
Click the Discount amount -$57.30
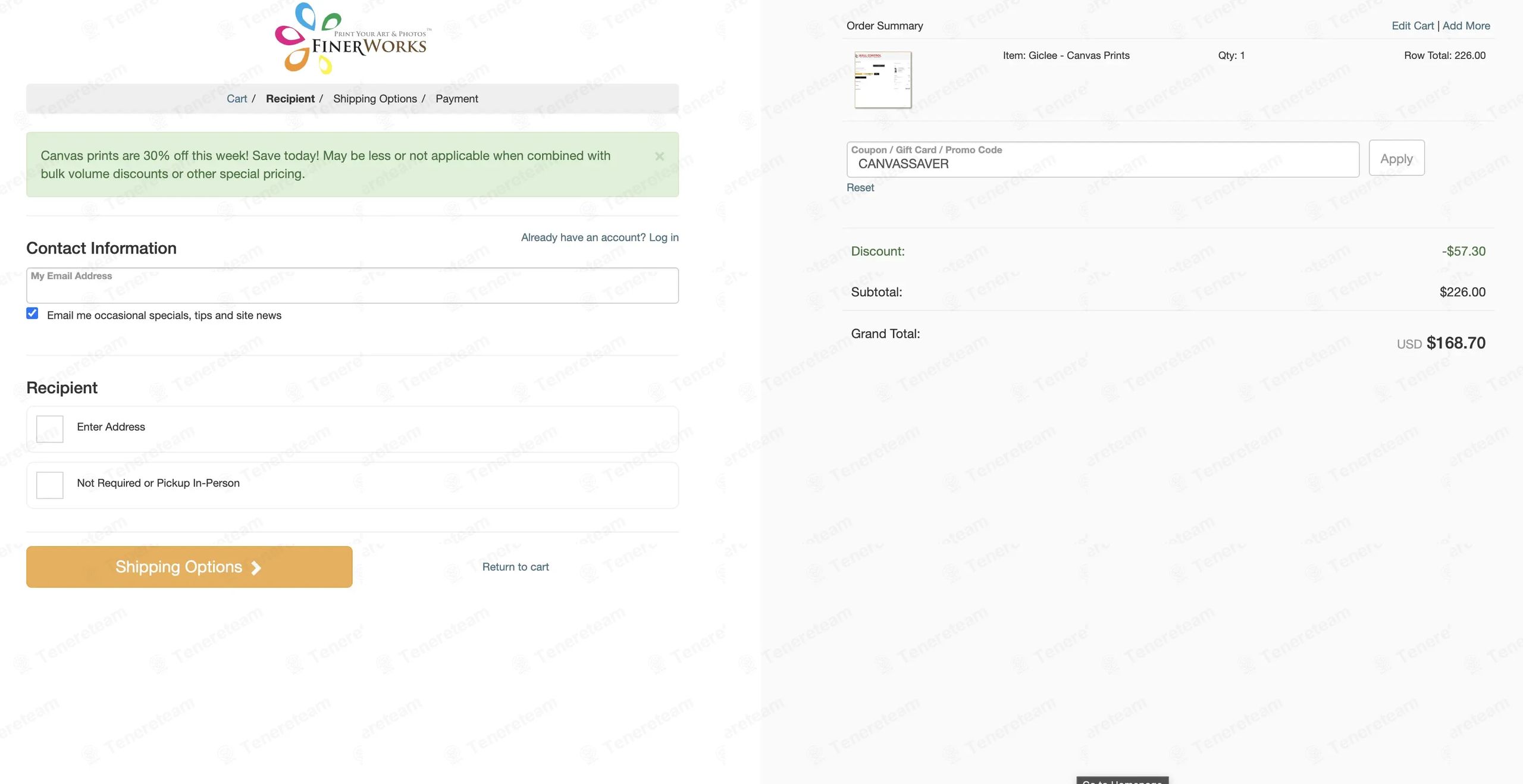[x=1464, y=251]
